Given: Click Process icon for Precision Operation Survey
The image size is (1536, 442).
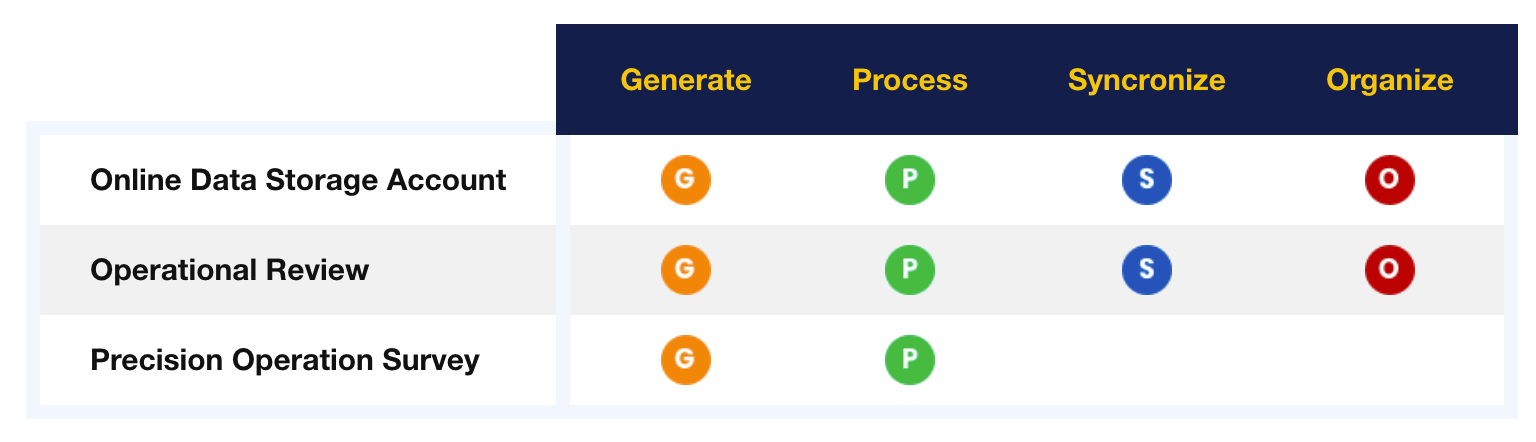Looking at the screenshot, I should 910,360.
